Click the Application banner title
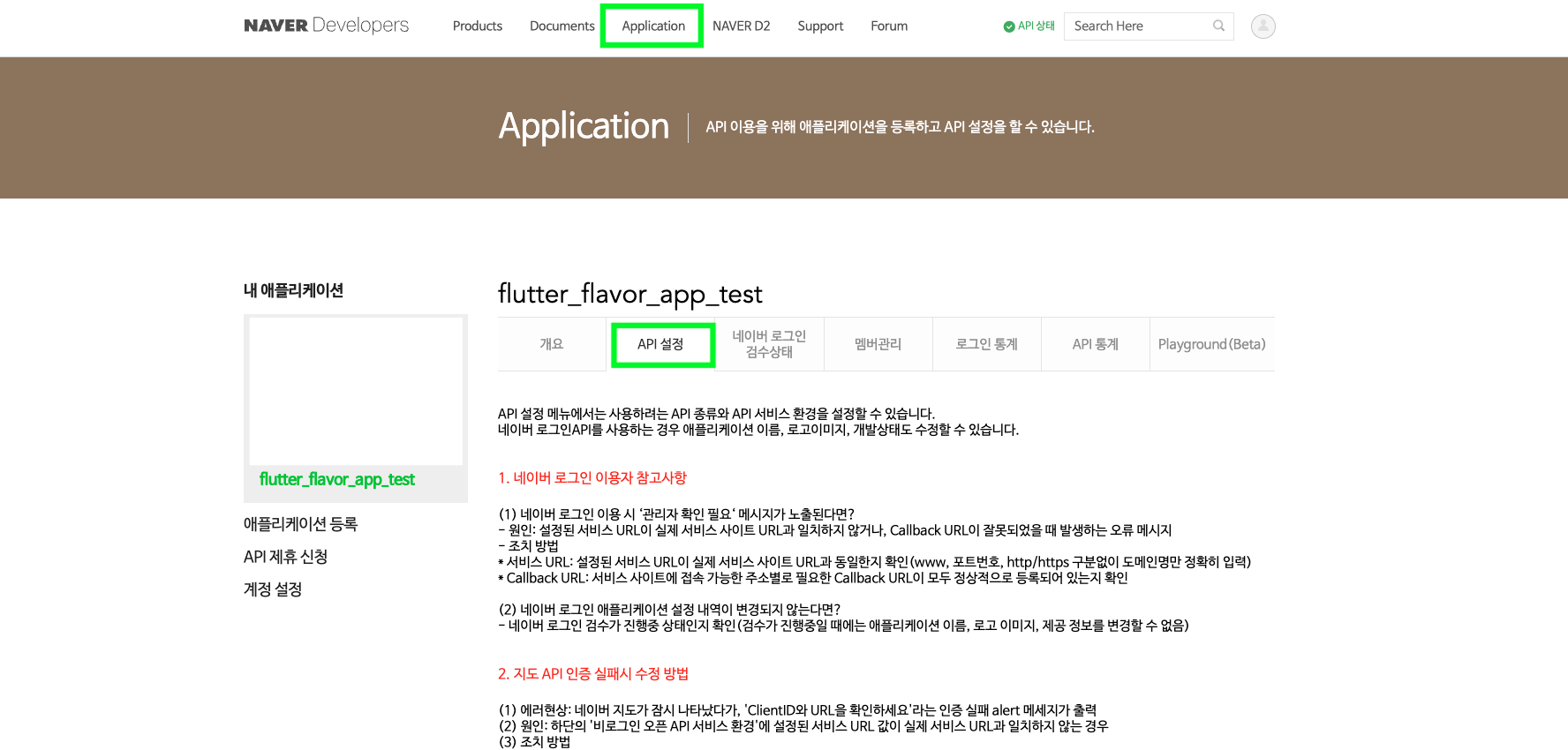1568x750 pixels. point(584,126)
